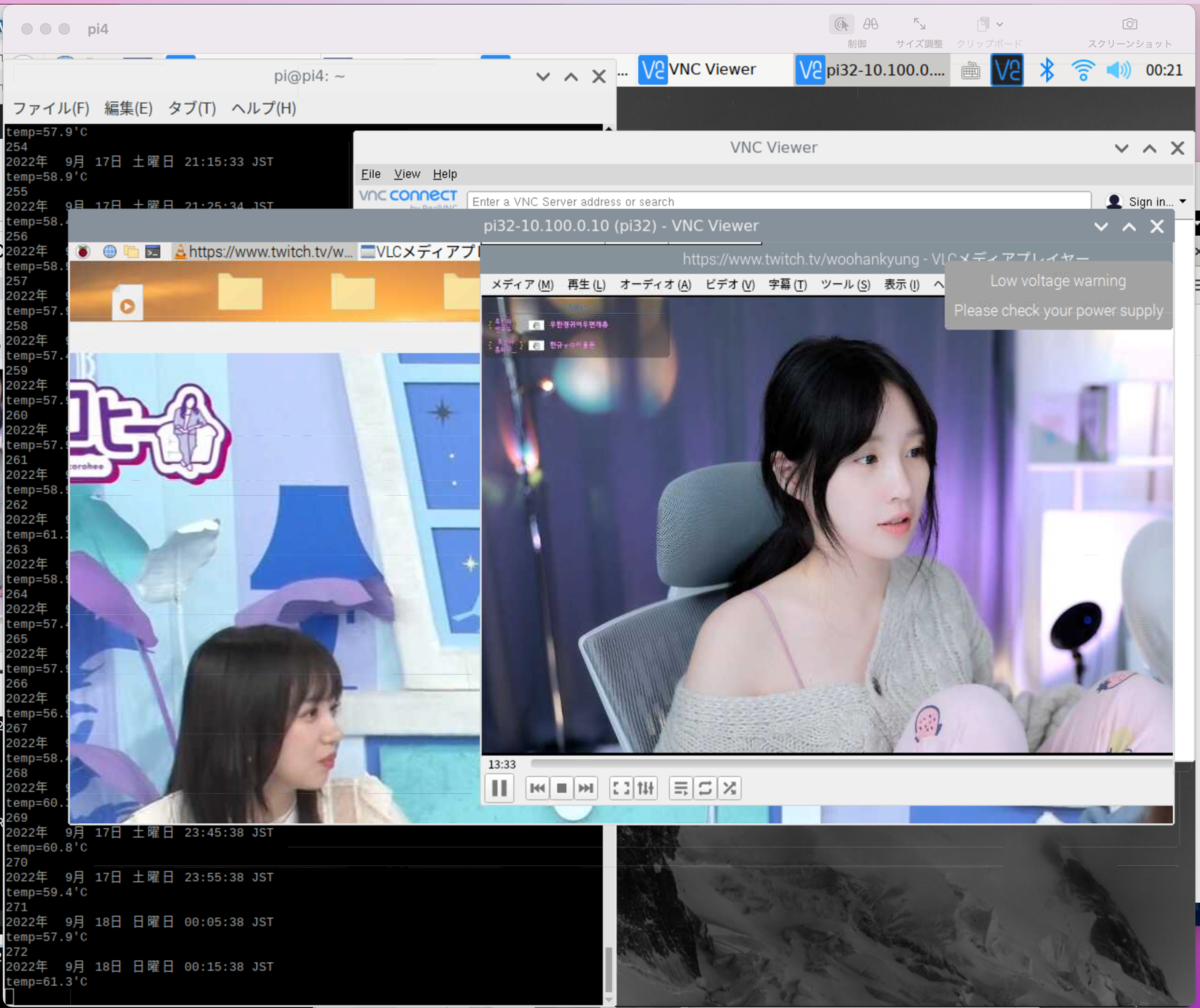Click VLC elapsed time 13:33
The width and height of the screenshot is (1200, 1008).
(x=501, y=764)
